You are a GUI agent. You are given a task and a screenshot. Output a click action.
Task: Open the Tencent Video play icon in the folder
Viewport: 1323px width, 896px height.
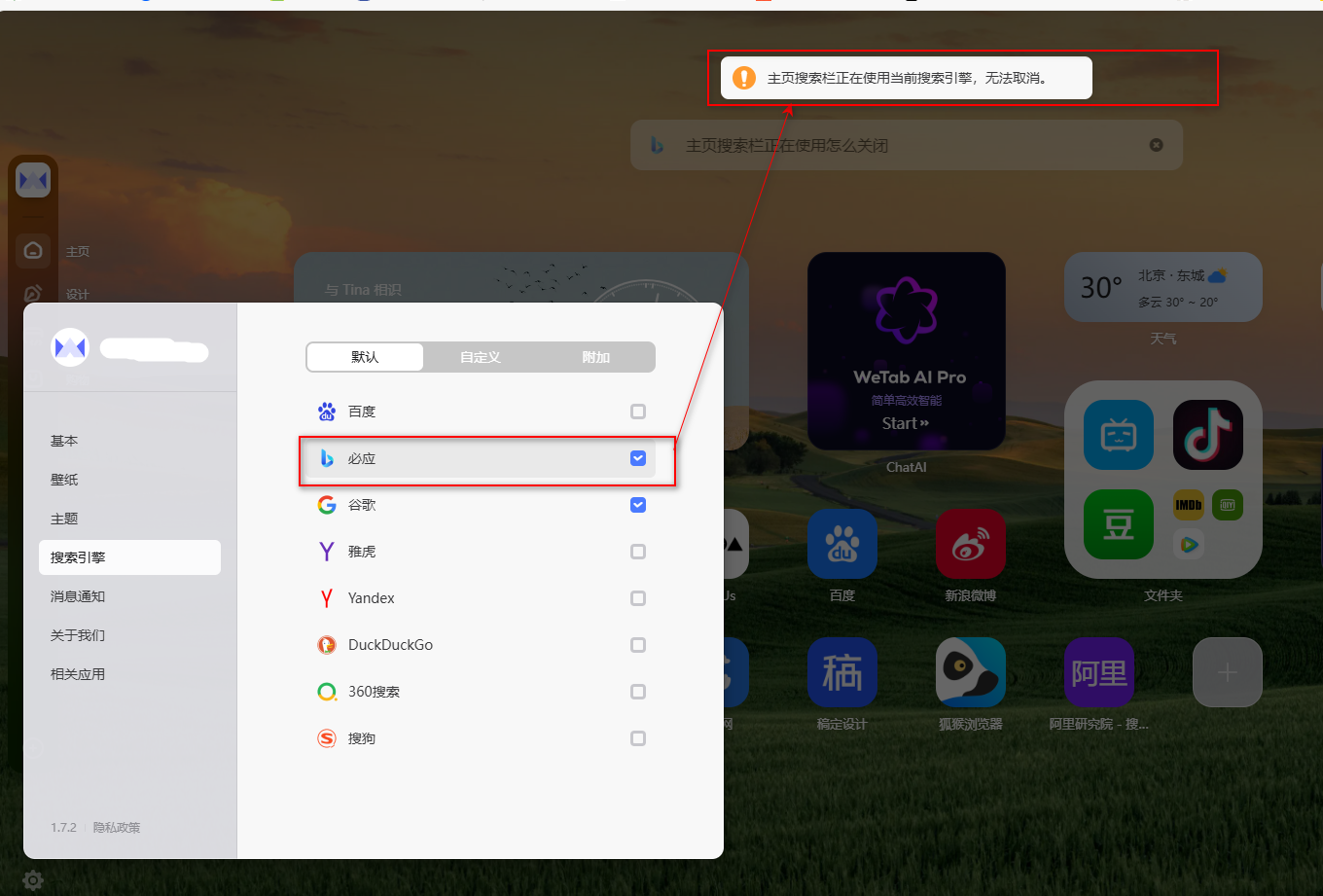click(x=1189, y=544)
